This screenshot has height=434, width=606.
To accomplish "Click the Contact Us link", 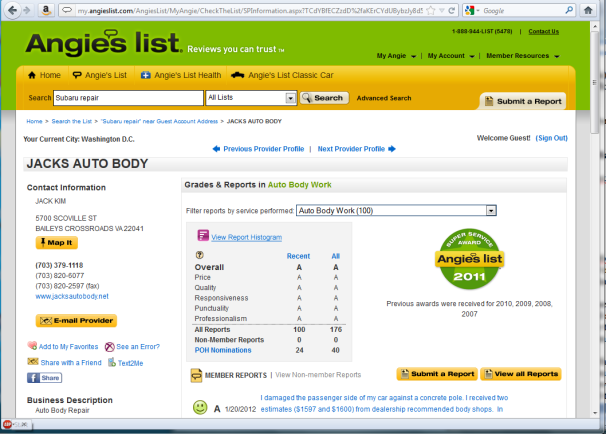I will pyautogui.click(x=543, y=32).
